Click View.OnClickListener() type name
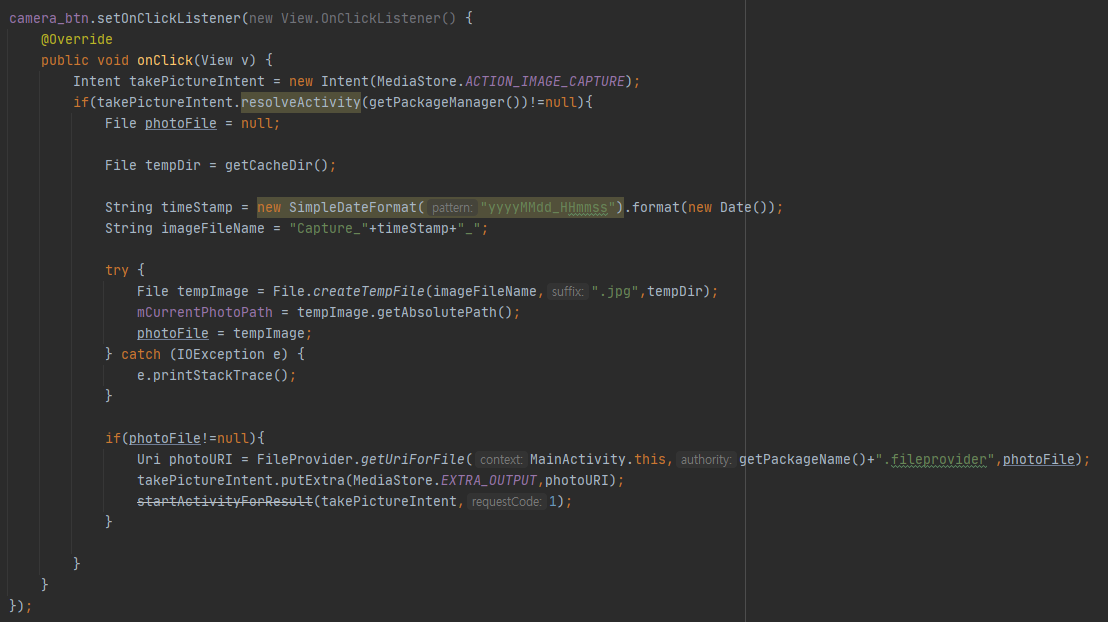Viewport: 1108px width, 622px height. [369, 18]
